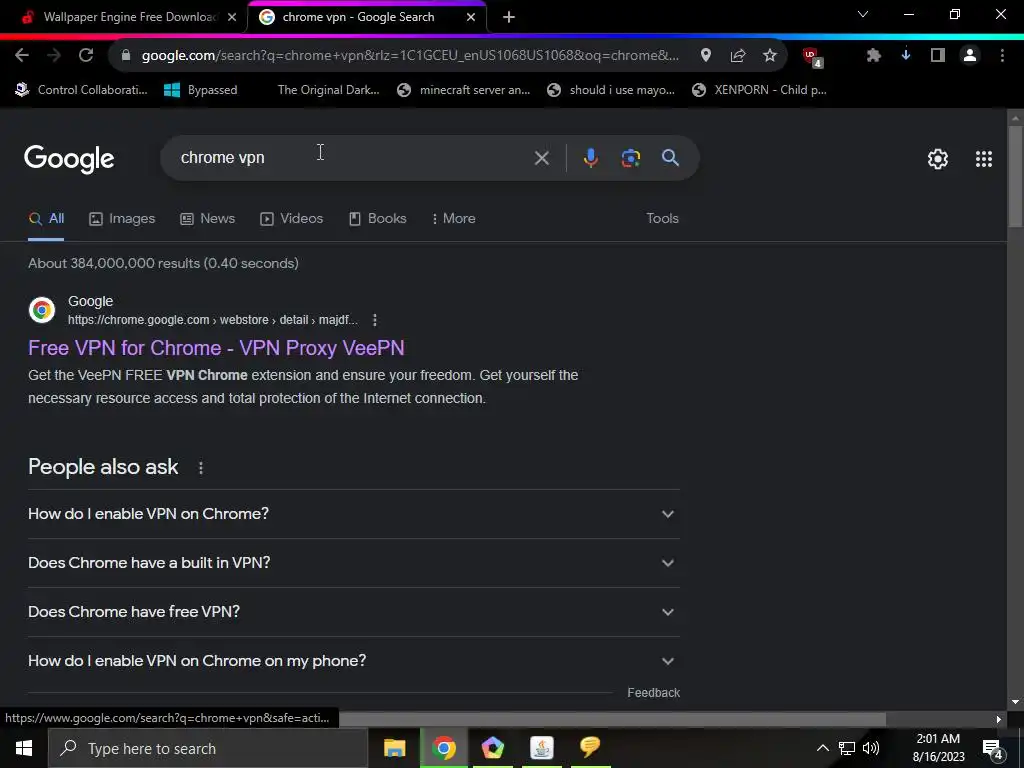The height and width of the screenshot is (768, 1024).
Task: Open The Original Dark... bookmark
Action: click(328, 90)
